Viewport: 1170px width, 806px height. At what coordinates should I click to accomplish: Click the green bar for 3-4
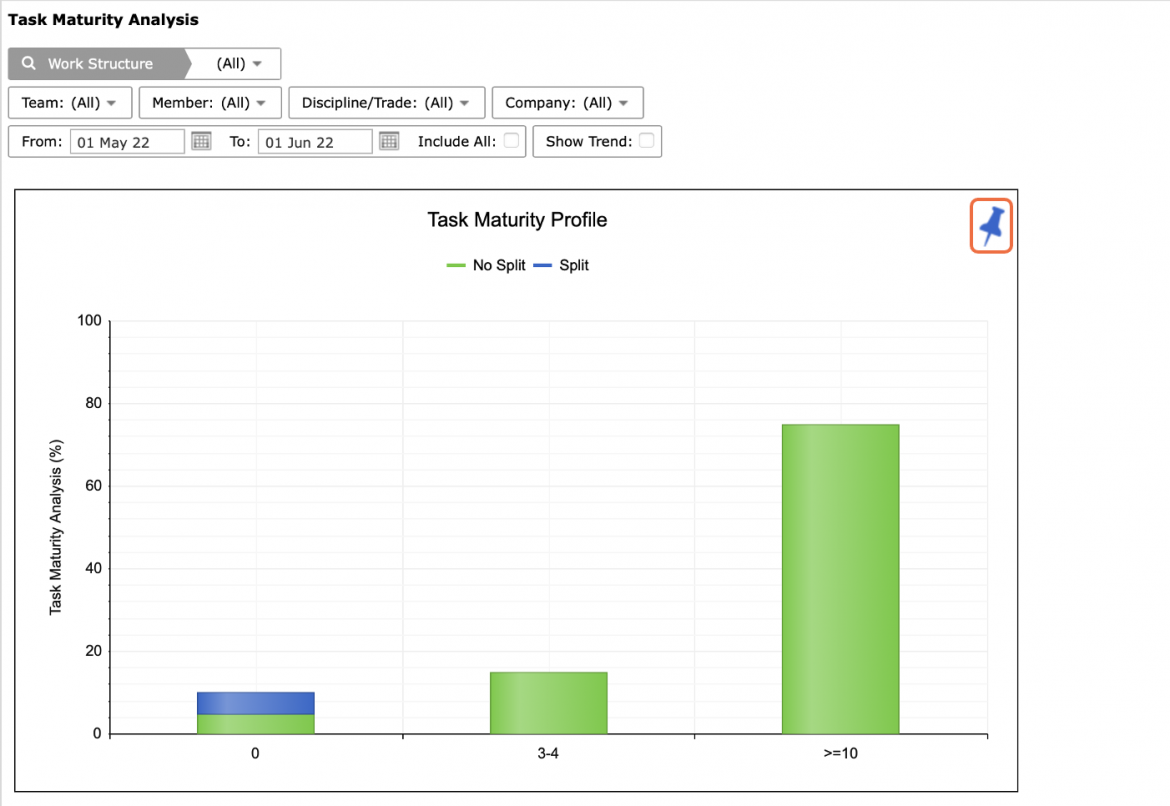coord(548,703)
